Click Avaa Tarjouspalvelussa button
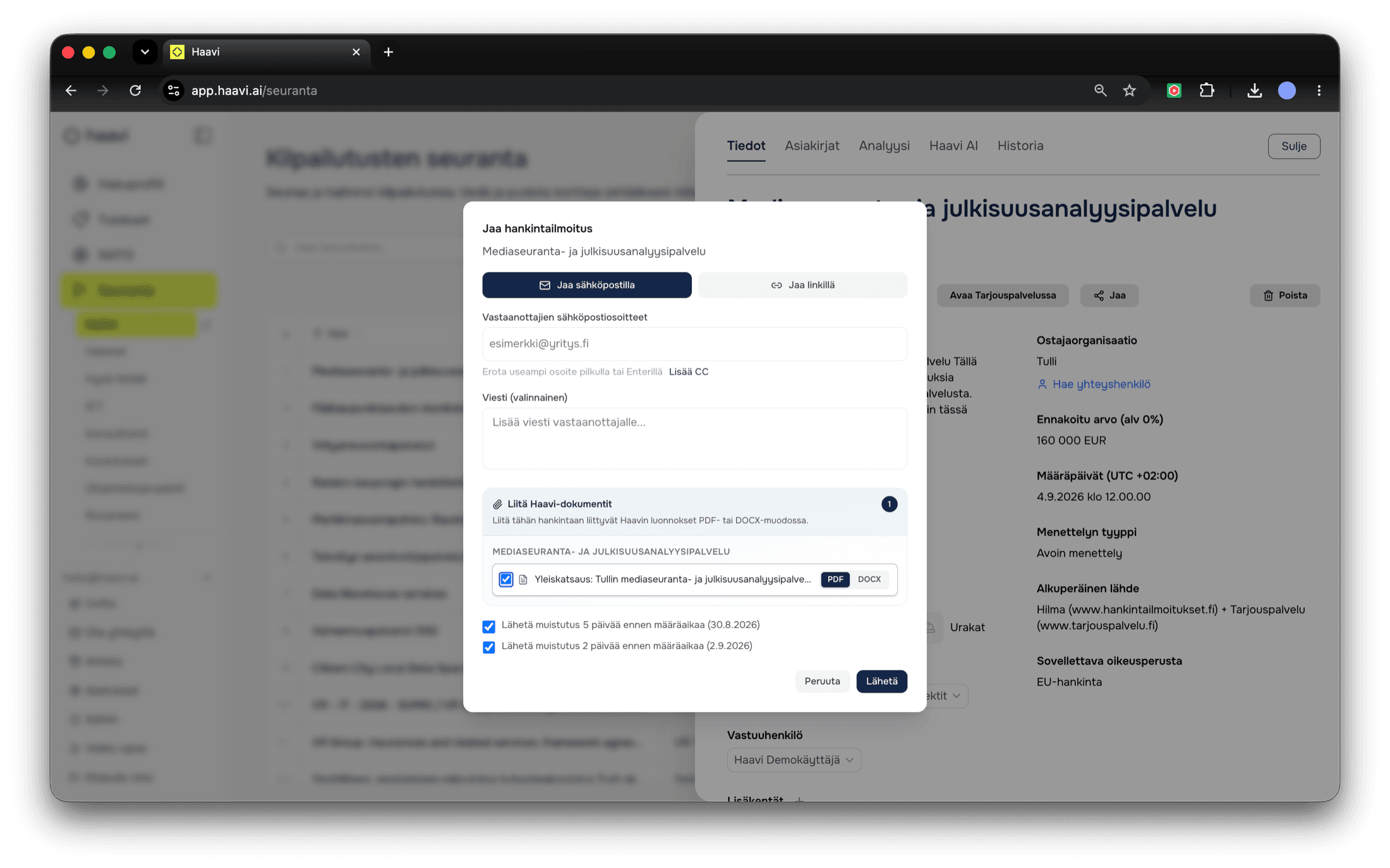 [x=1003, y=296]
